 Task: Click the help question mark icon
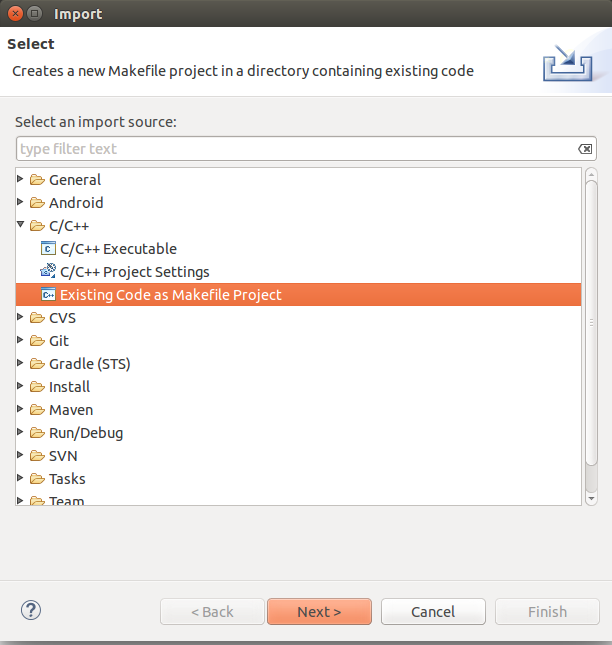(31, 610)
